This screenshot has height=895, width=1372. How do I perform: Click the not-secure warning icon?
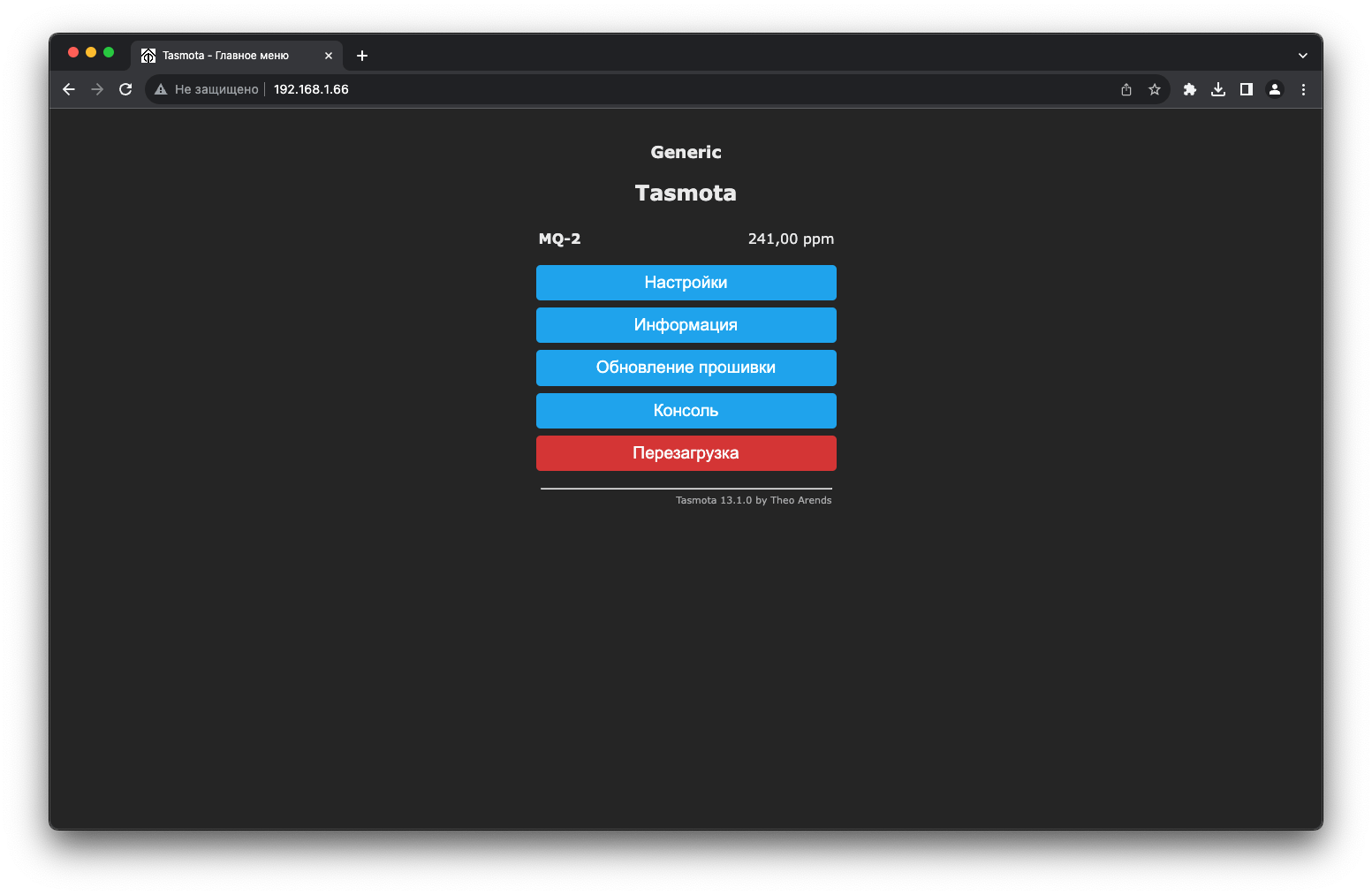pos(161,89)
